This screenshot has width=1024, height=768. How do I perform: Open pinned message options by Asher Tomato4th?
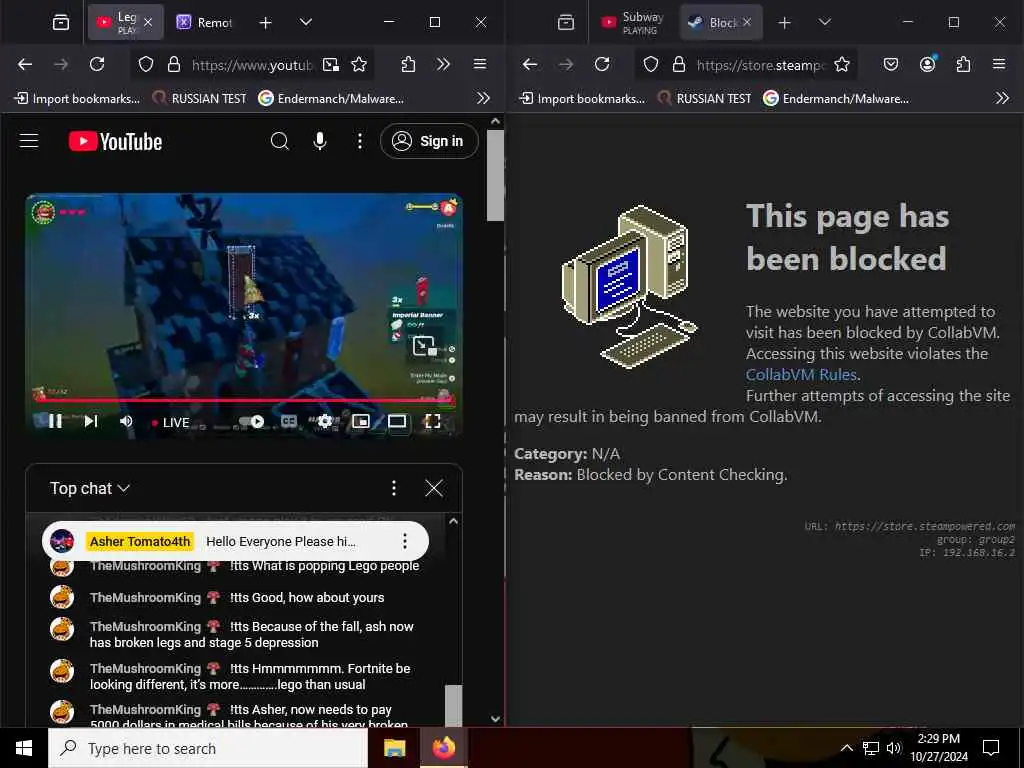(405, 541)
